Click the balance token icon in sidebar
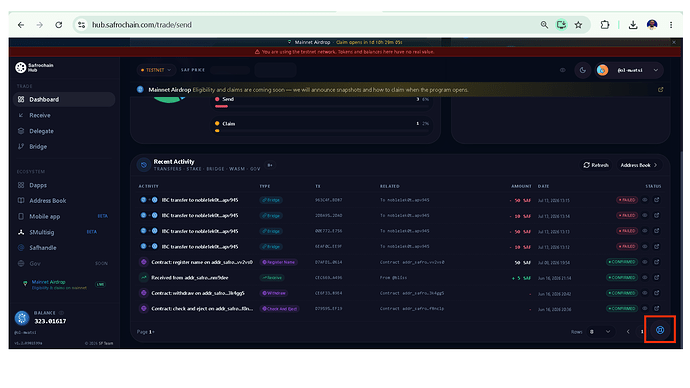 pos(22,318)
